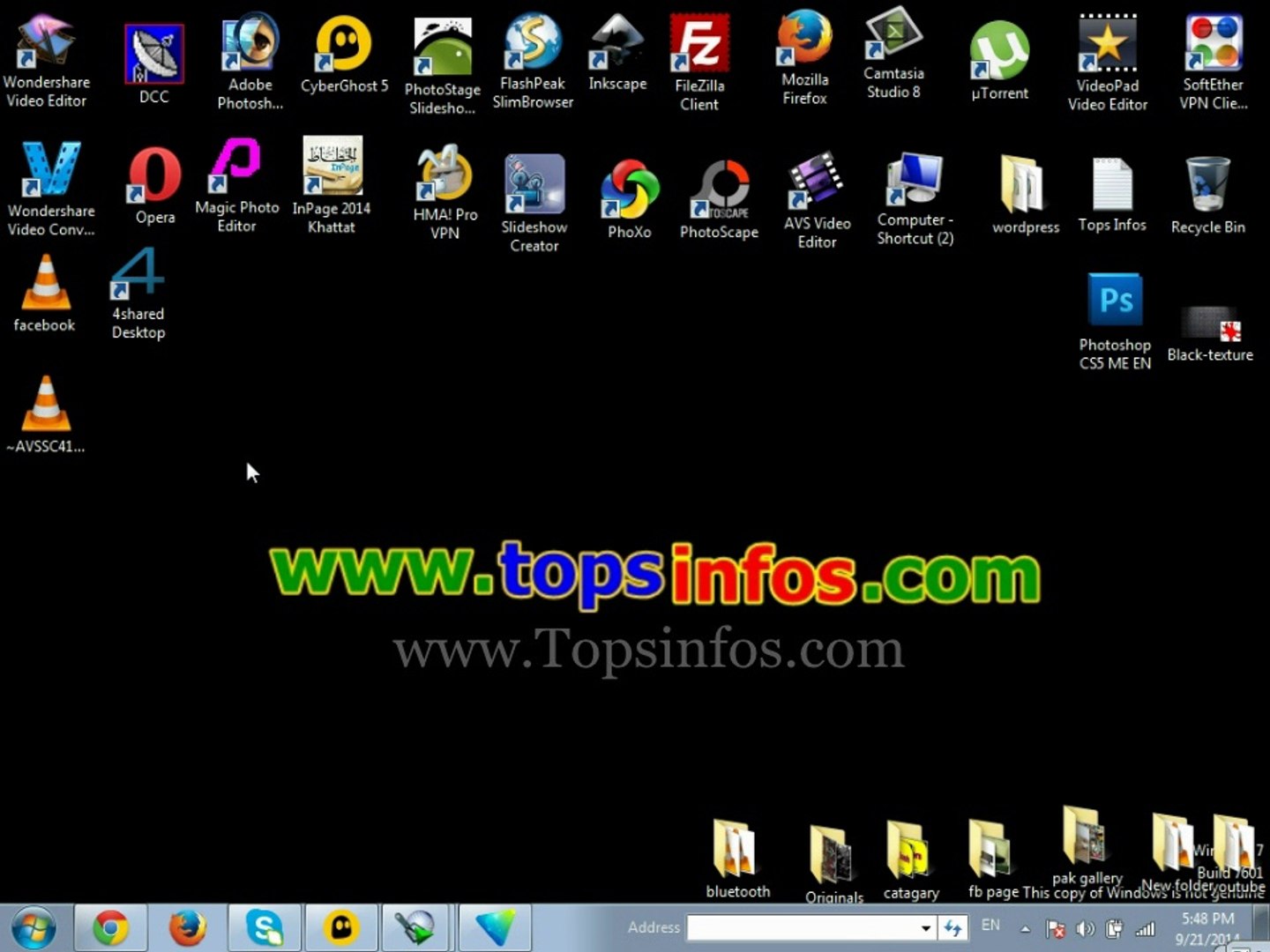
Task: Click the Adobe Photoshop shortcut icon
Action: [x=250, y=62]
